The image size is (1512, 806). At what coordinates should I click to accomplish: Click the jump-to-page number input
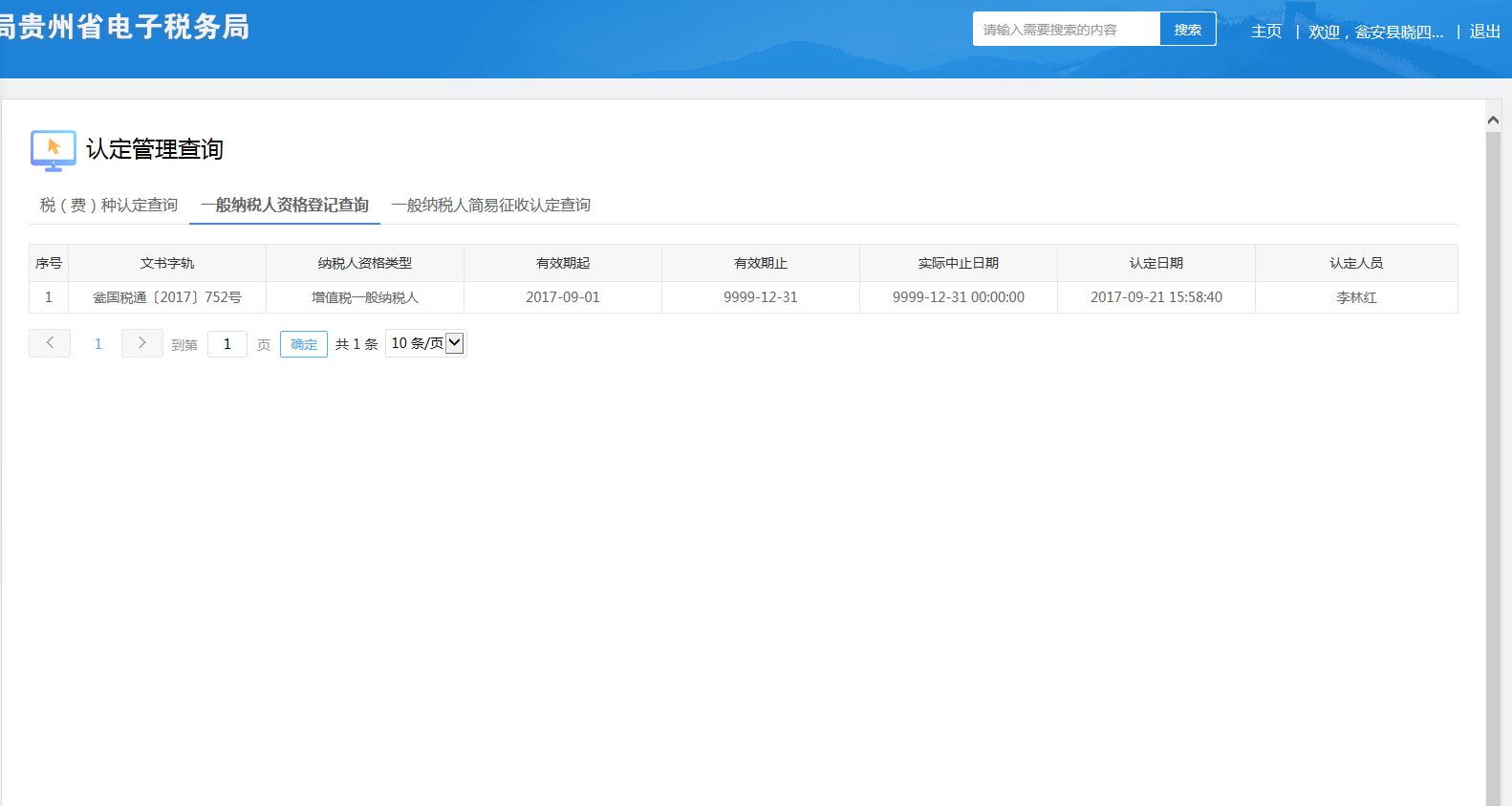(x=227, y=344)
